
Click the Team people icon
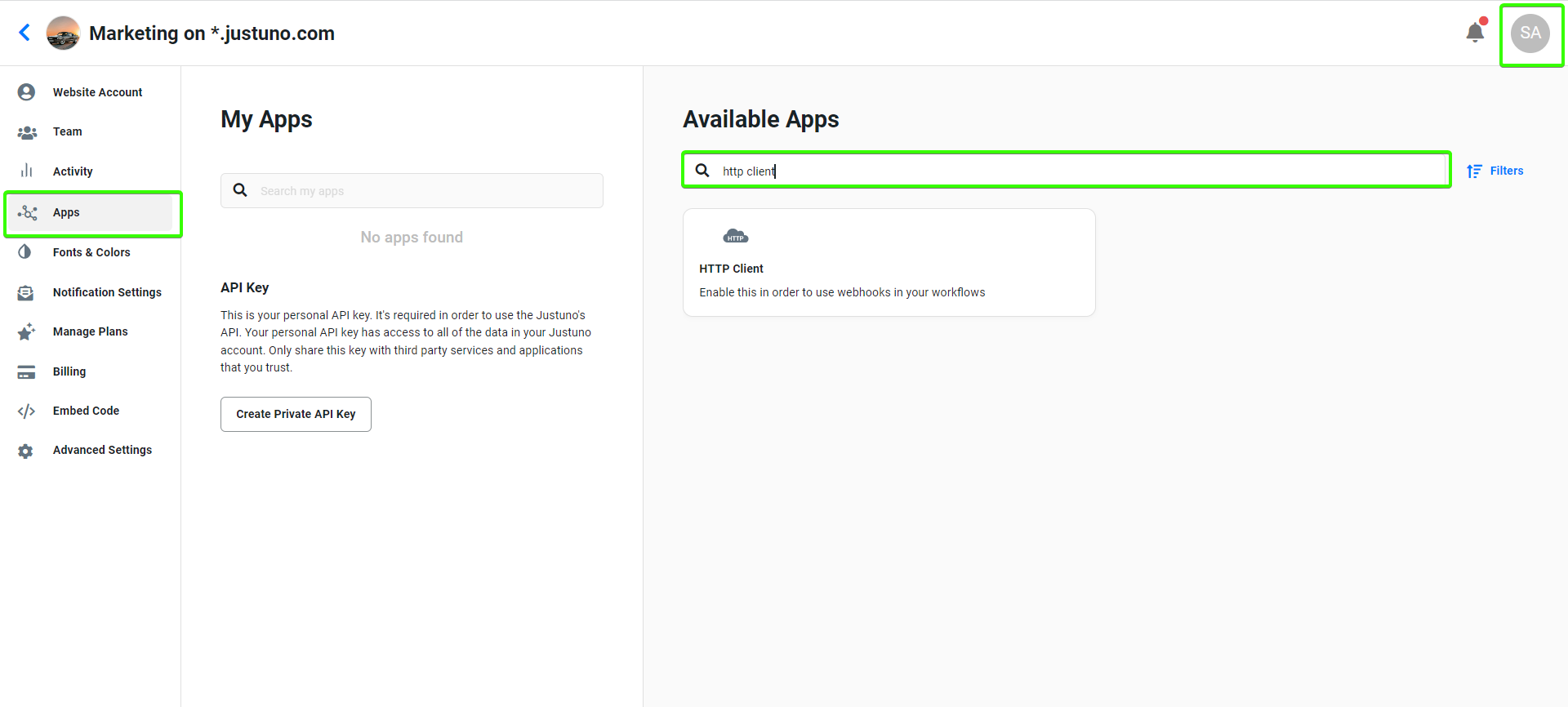pos(27,132)
